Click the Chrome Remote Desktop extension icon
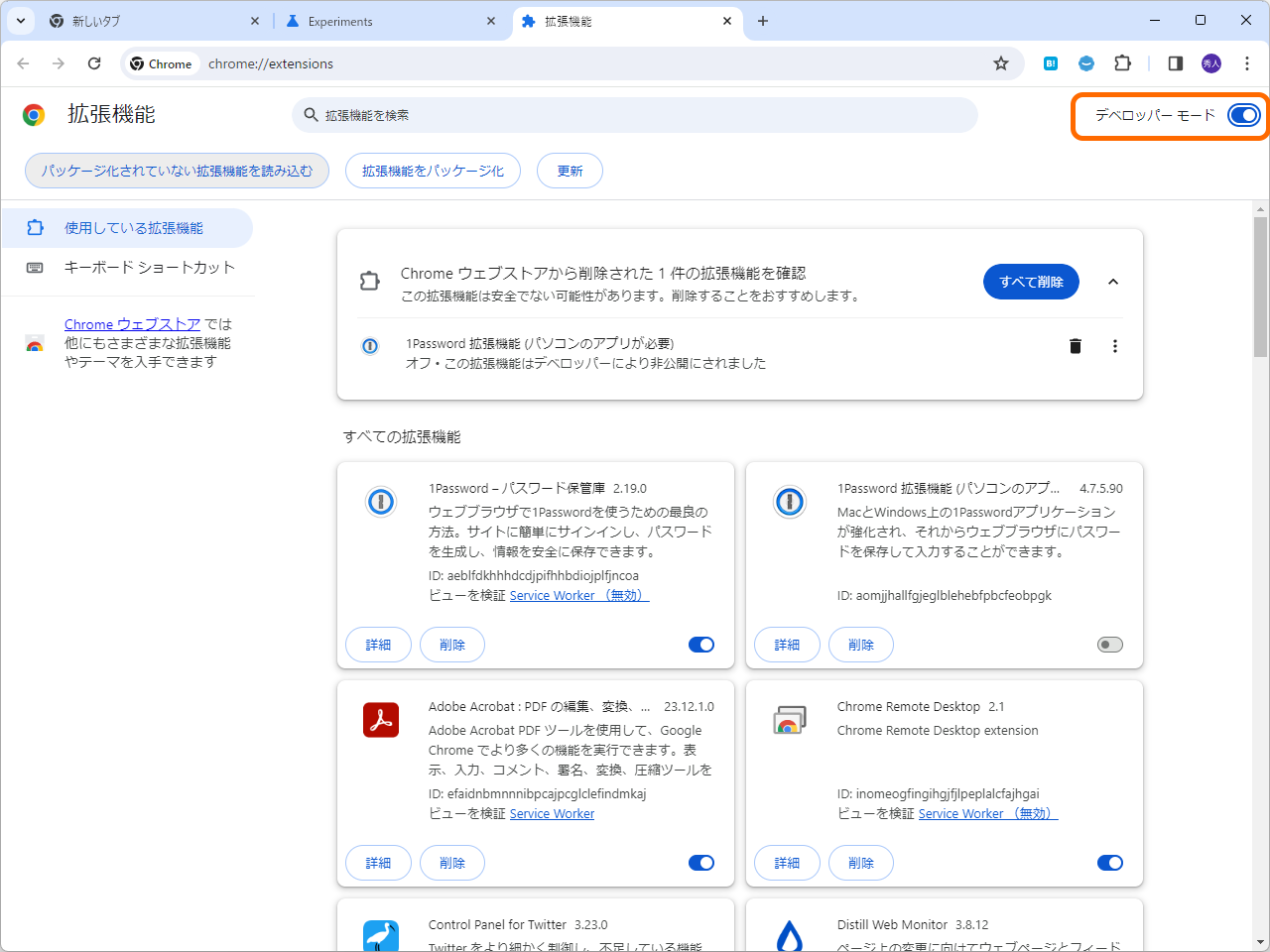Image resolution: width=1270 pixels, height=952 pixels. (789, 720)
